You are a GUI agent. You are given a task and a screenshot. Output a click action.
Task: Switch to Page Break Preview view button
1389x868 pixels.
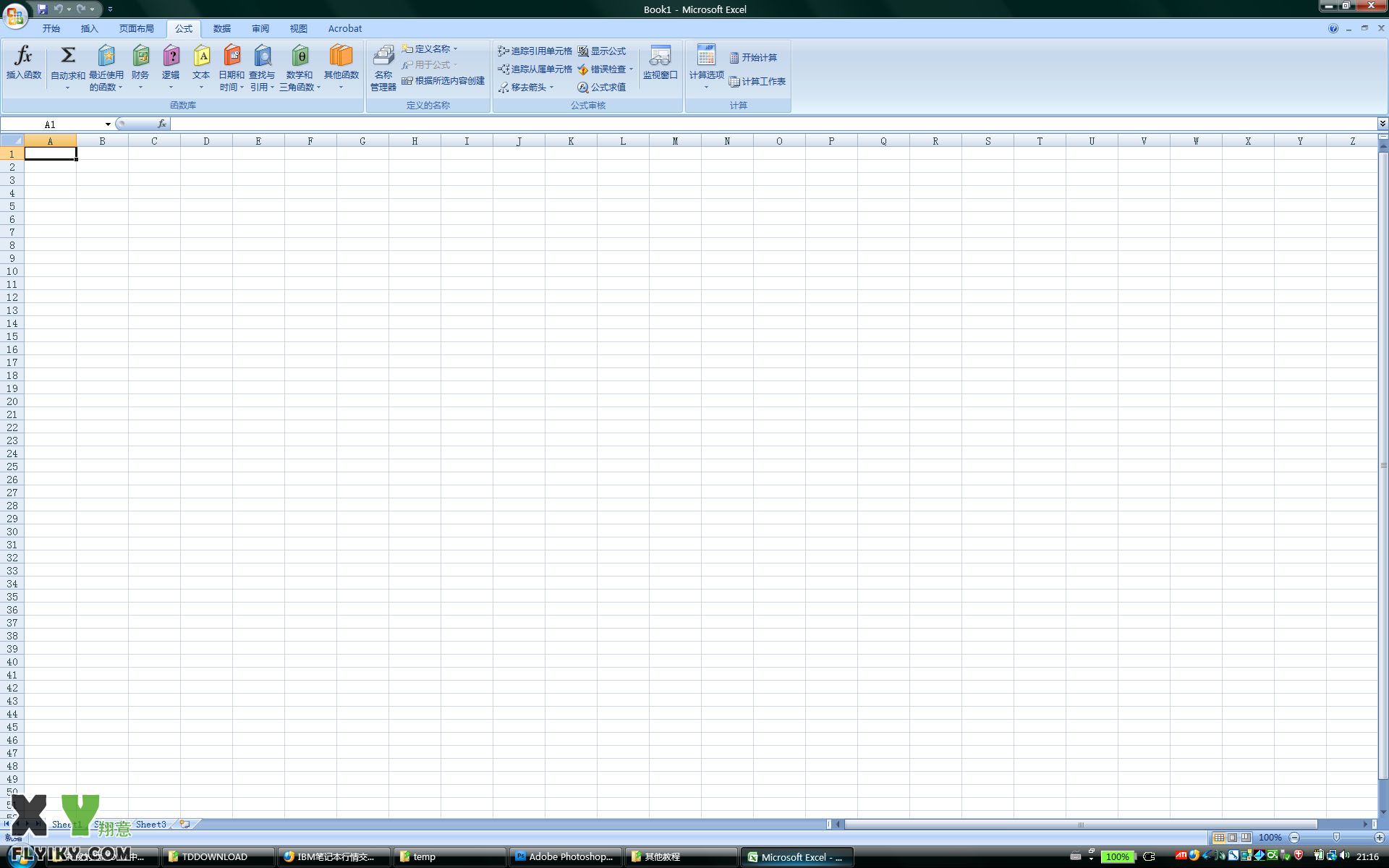(1246, 838)
